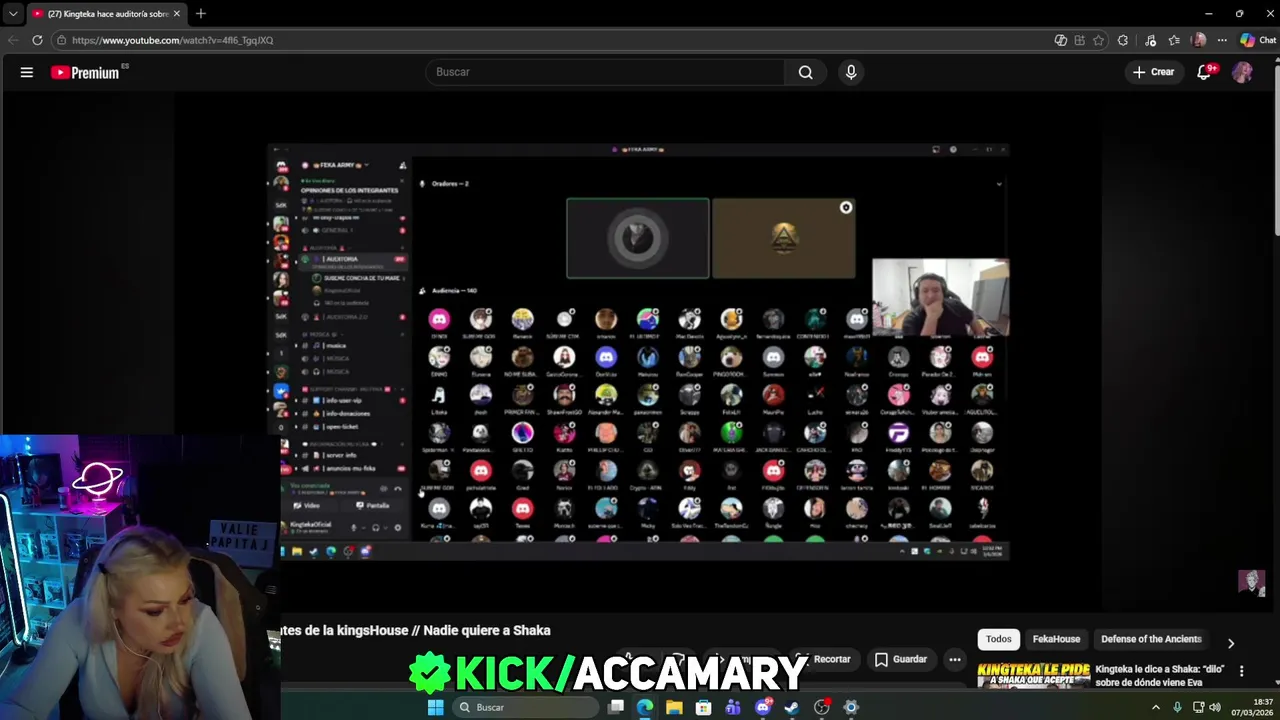Open the media control music icon

point(1150,40)
